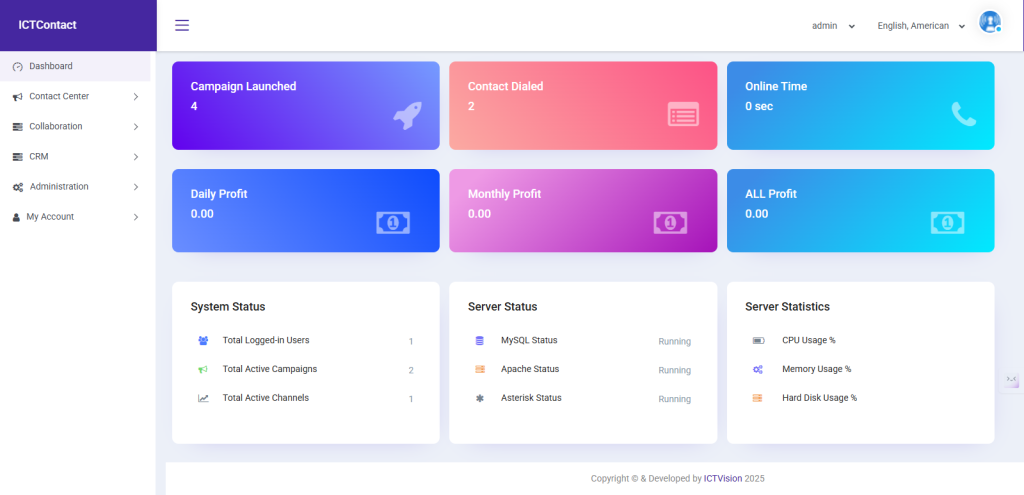Click the MySQL Status database icon
This screenshot has height=495, width=1024.
479,341
